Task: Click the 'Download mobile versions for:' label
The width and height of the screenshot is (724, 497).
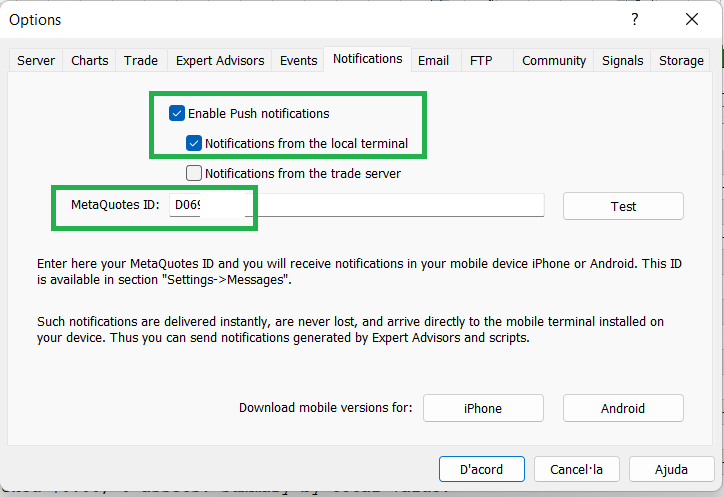Action: (x=326, y=408)
